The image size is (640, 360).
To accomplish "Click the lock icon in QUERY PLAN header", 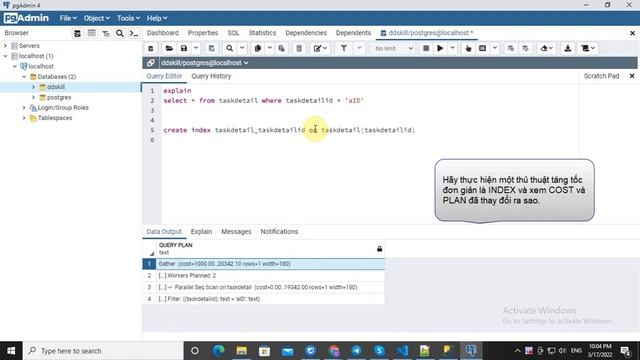I will pyautogui.click(x=379, y=249).
